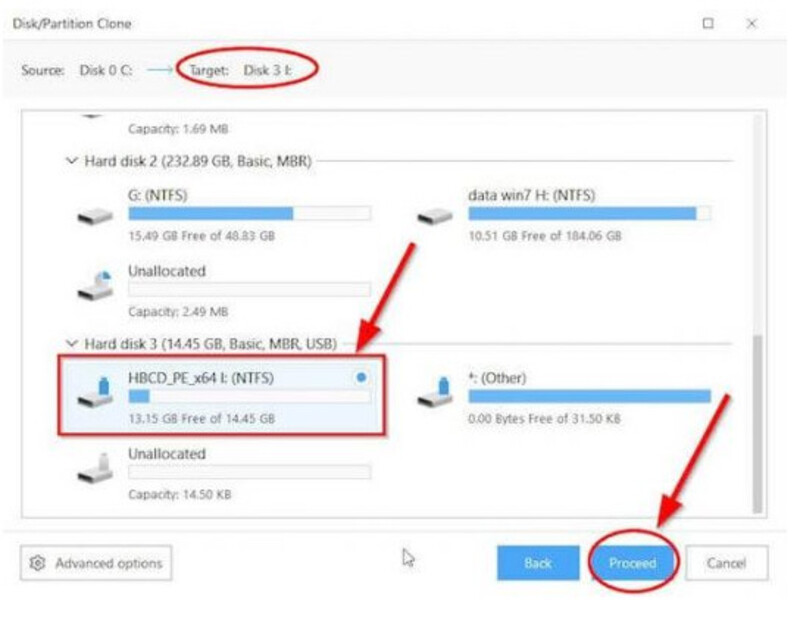Image resolution: width=800 pixels, height=622 pixels.
Task: Close the Disk/Partition Clone window
Action: 752,23
